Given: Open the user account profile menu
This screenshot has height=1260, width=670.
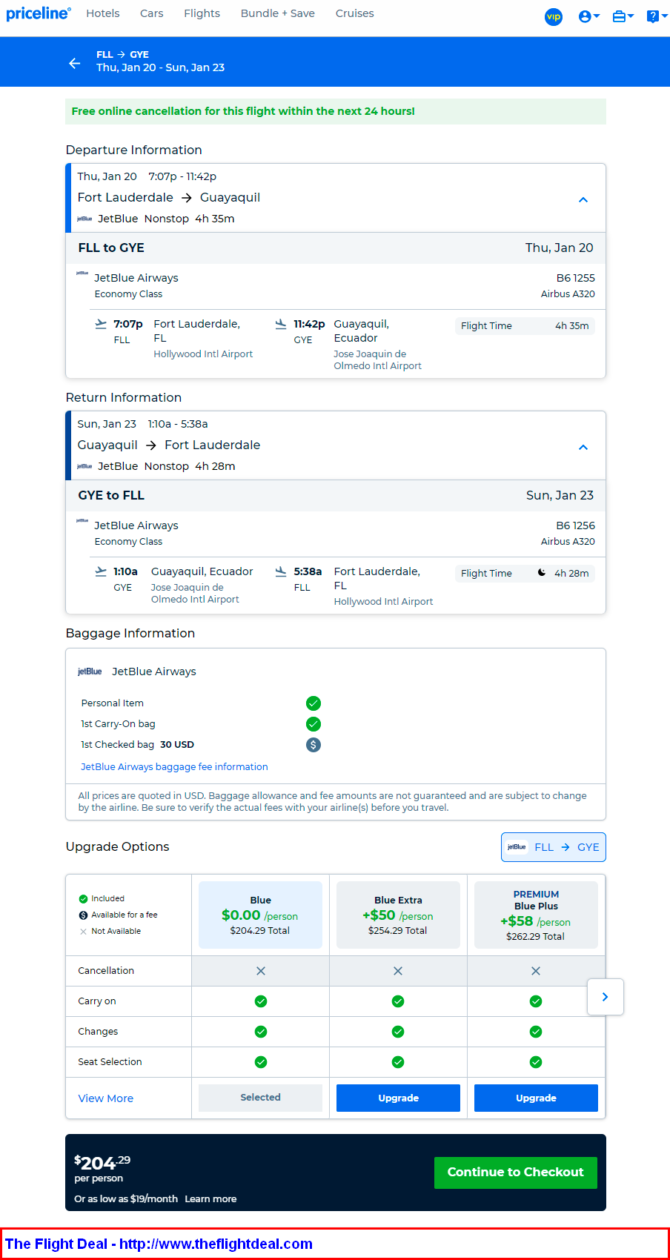Looking at the screenshot, I should click(588, 16).
